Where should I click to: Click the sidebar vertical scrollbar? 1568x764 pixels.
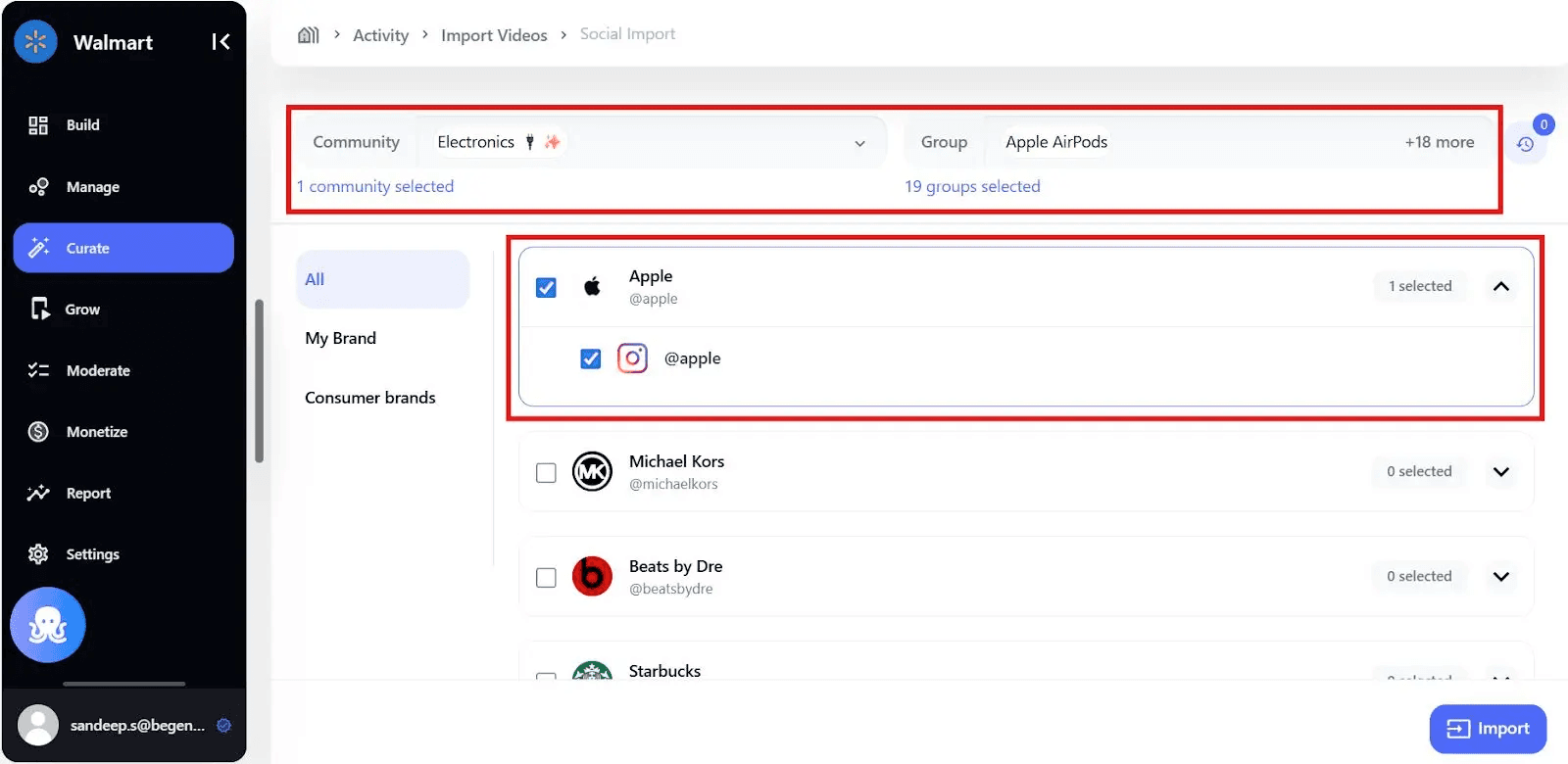tap(259, 380)
